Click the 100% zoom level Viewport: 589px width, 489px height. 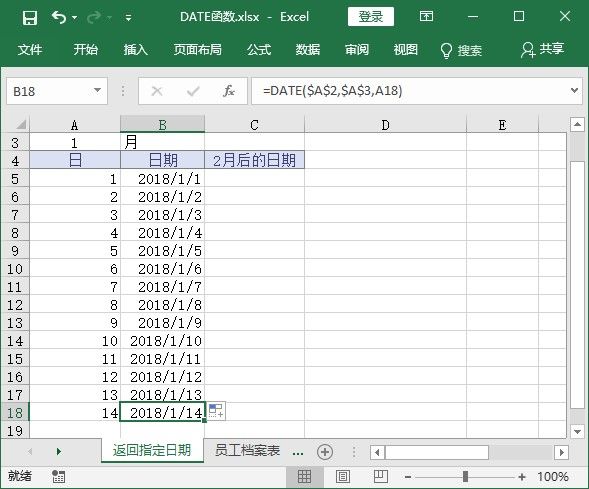pos(553,477)
